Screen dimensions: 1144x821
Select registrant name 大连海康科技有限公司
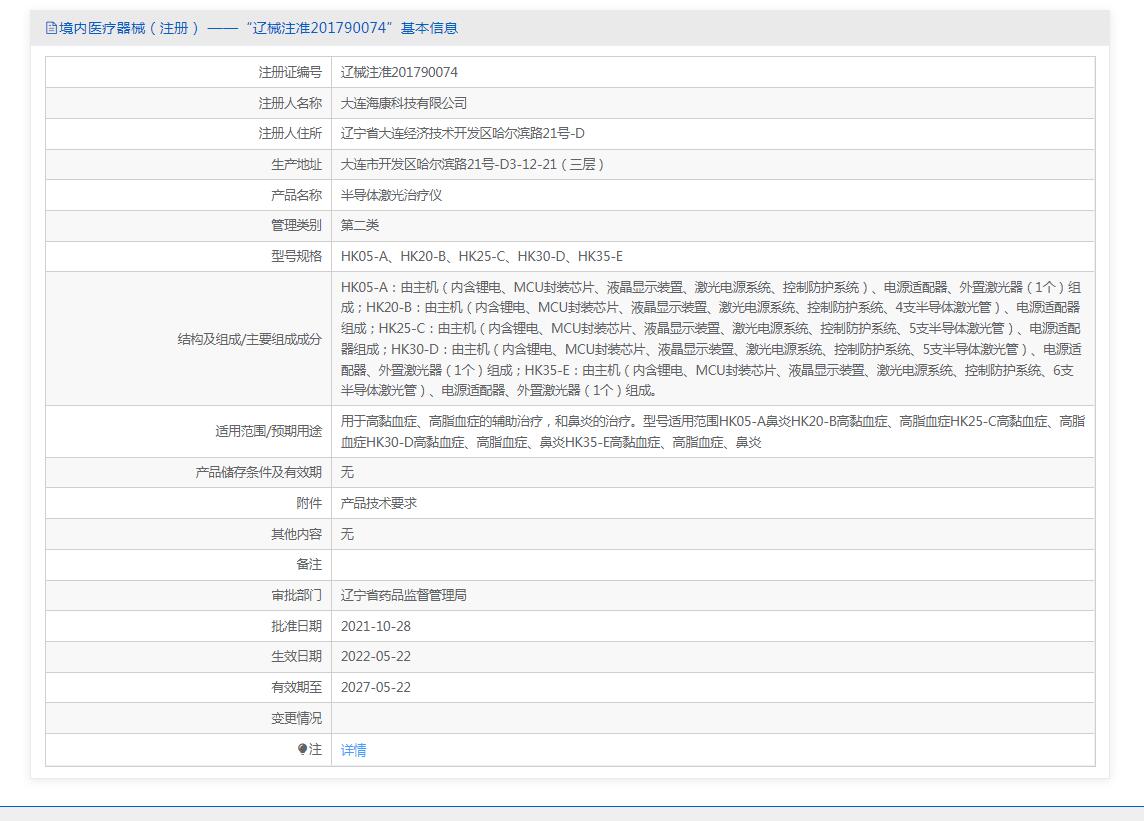coord(403,103)
